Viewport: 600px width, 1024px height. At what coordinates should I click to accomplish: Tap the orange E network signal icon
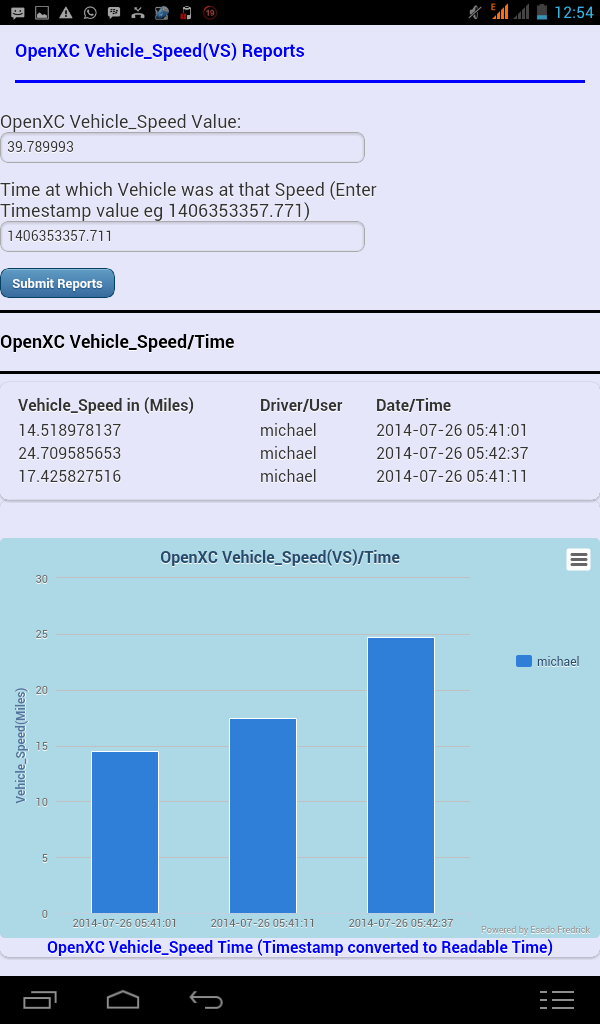499,12
